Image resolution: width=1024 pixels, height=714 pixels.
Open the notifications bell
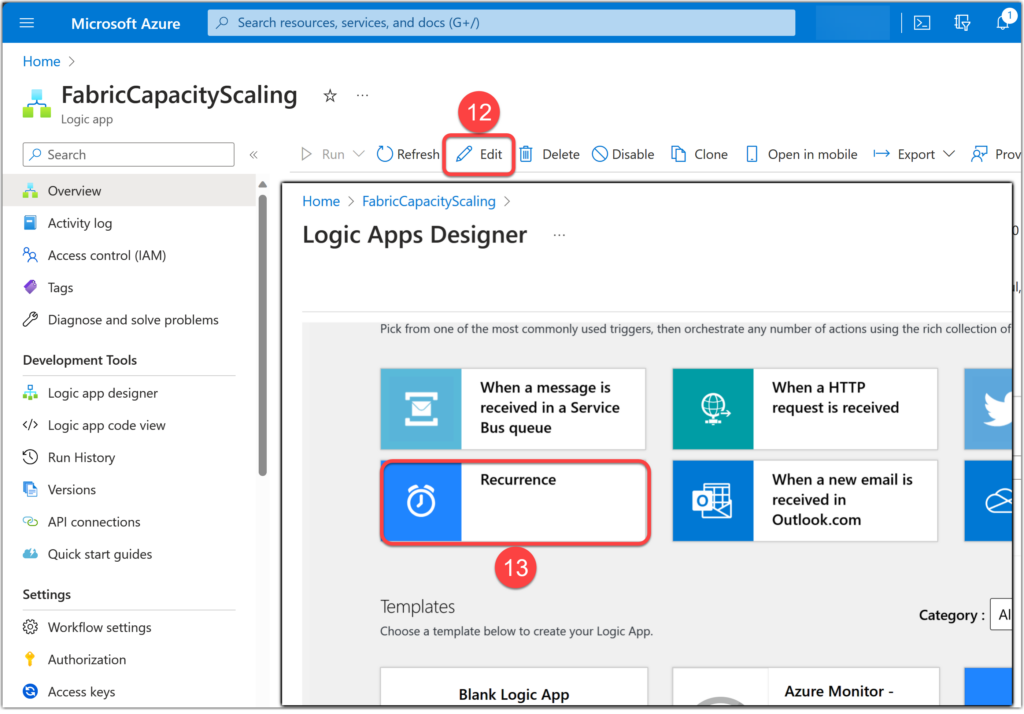(1003, 22)
